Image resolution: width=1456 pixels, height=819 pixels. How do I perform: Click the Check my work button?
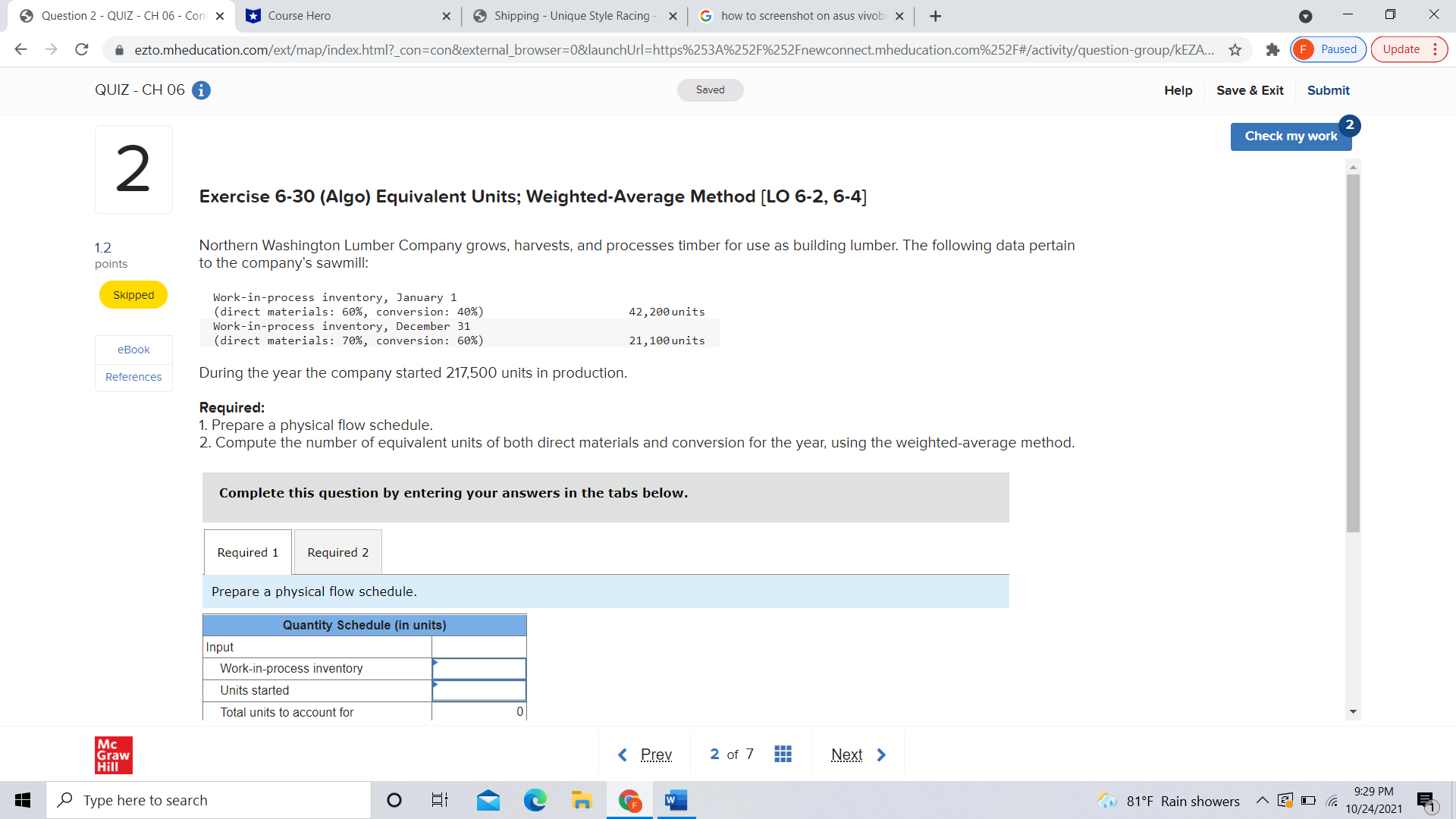click(x=1291, y=136)
